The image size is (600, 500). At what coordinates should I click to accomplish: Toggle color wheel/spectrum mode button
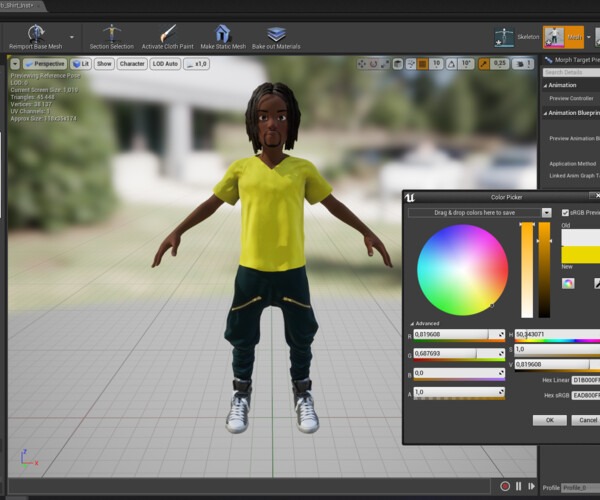point(568,283)
